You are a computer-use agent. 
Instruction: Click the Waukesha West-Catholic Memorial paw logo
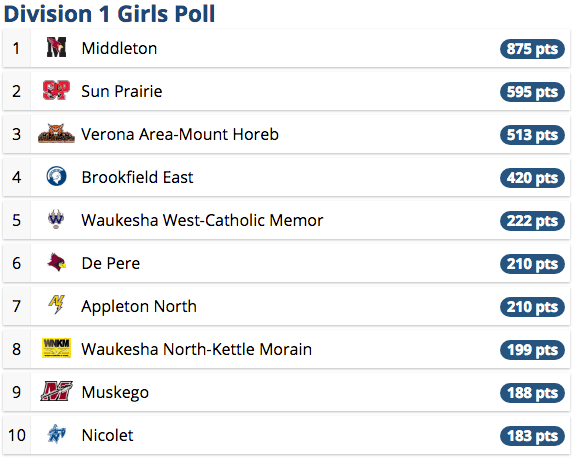(x=56, y=219)
